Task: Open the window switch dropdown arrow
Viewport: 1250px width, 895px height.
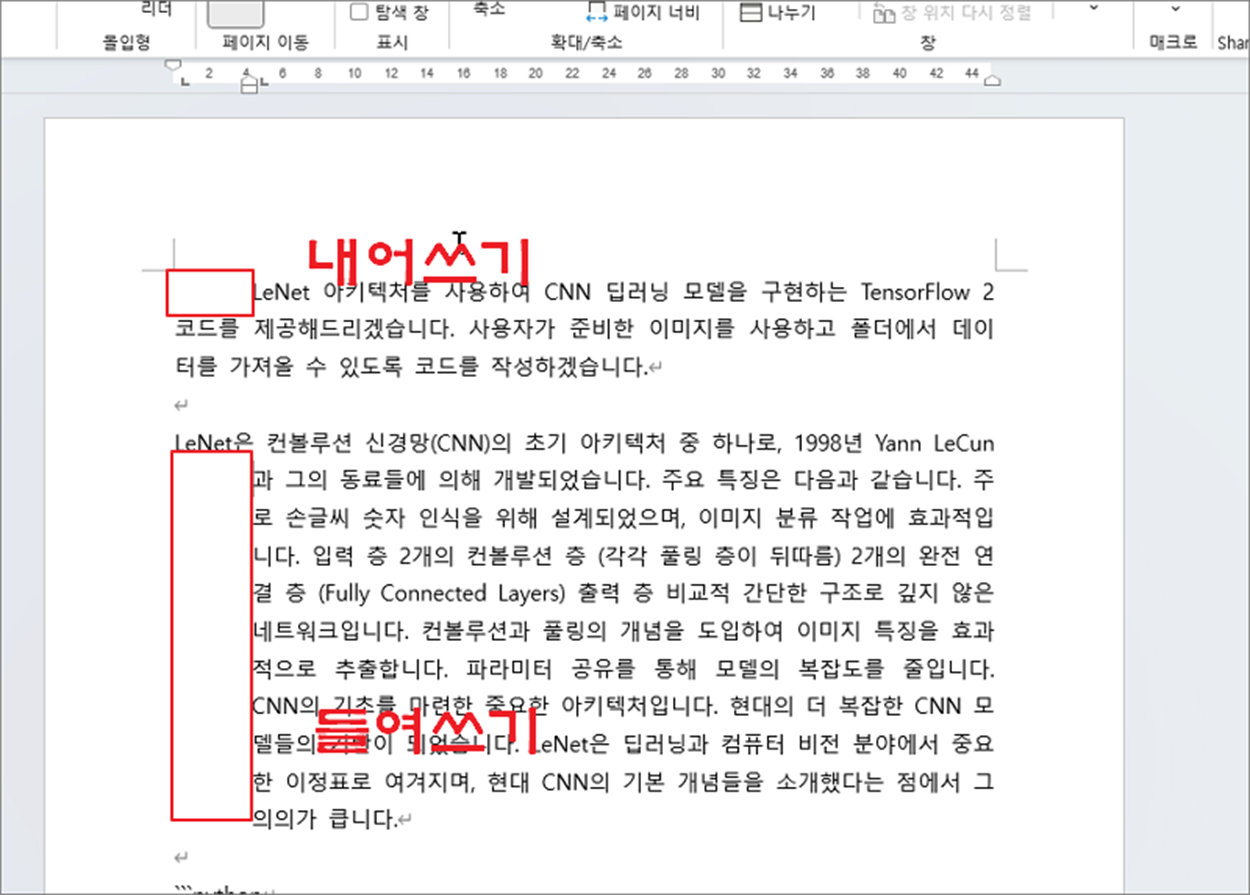Action: tap(1092, 9)
